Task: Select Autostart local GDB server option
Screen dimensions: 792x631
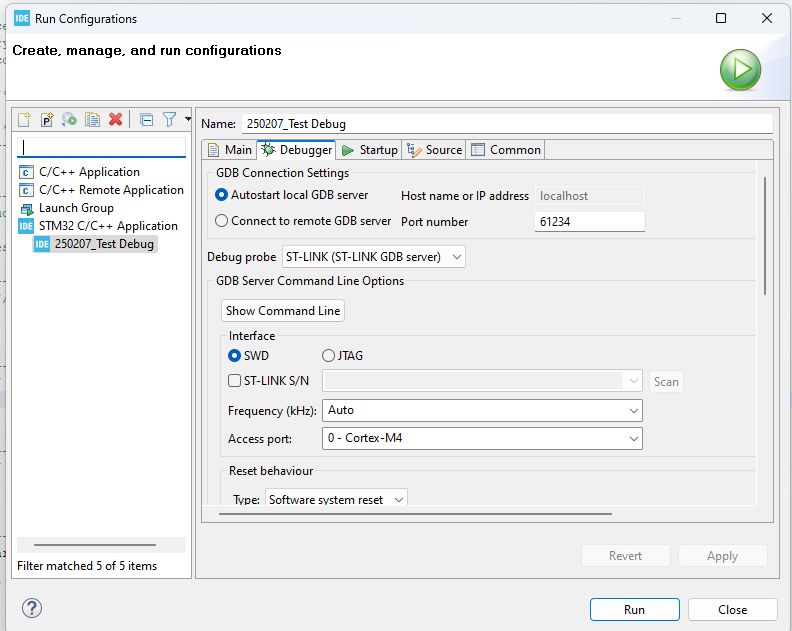Action: click(x=223, y=195)
